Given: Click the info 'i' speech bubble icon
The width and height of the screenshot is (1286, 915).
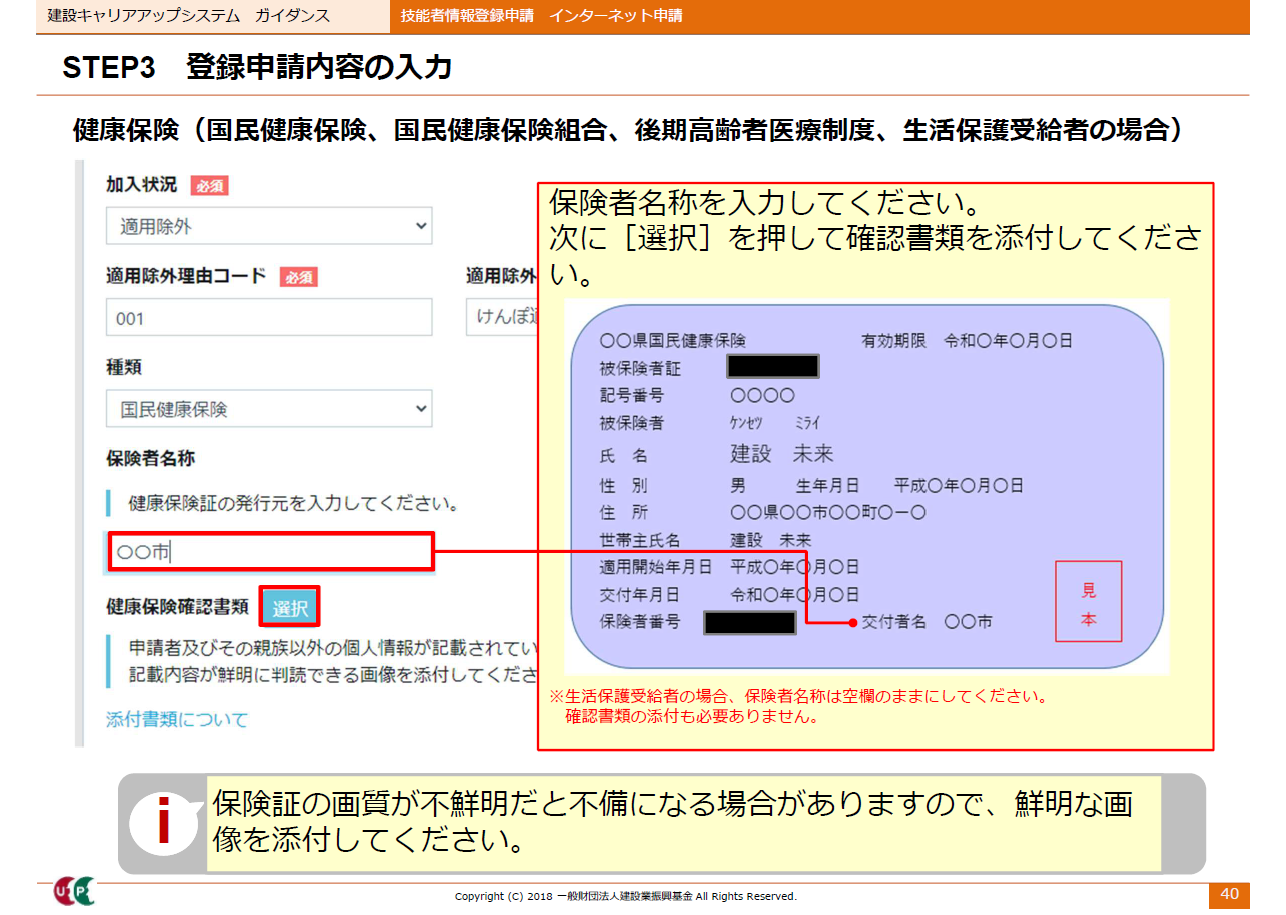Looking at the screenshot, I should (163, 822).
